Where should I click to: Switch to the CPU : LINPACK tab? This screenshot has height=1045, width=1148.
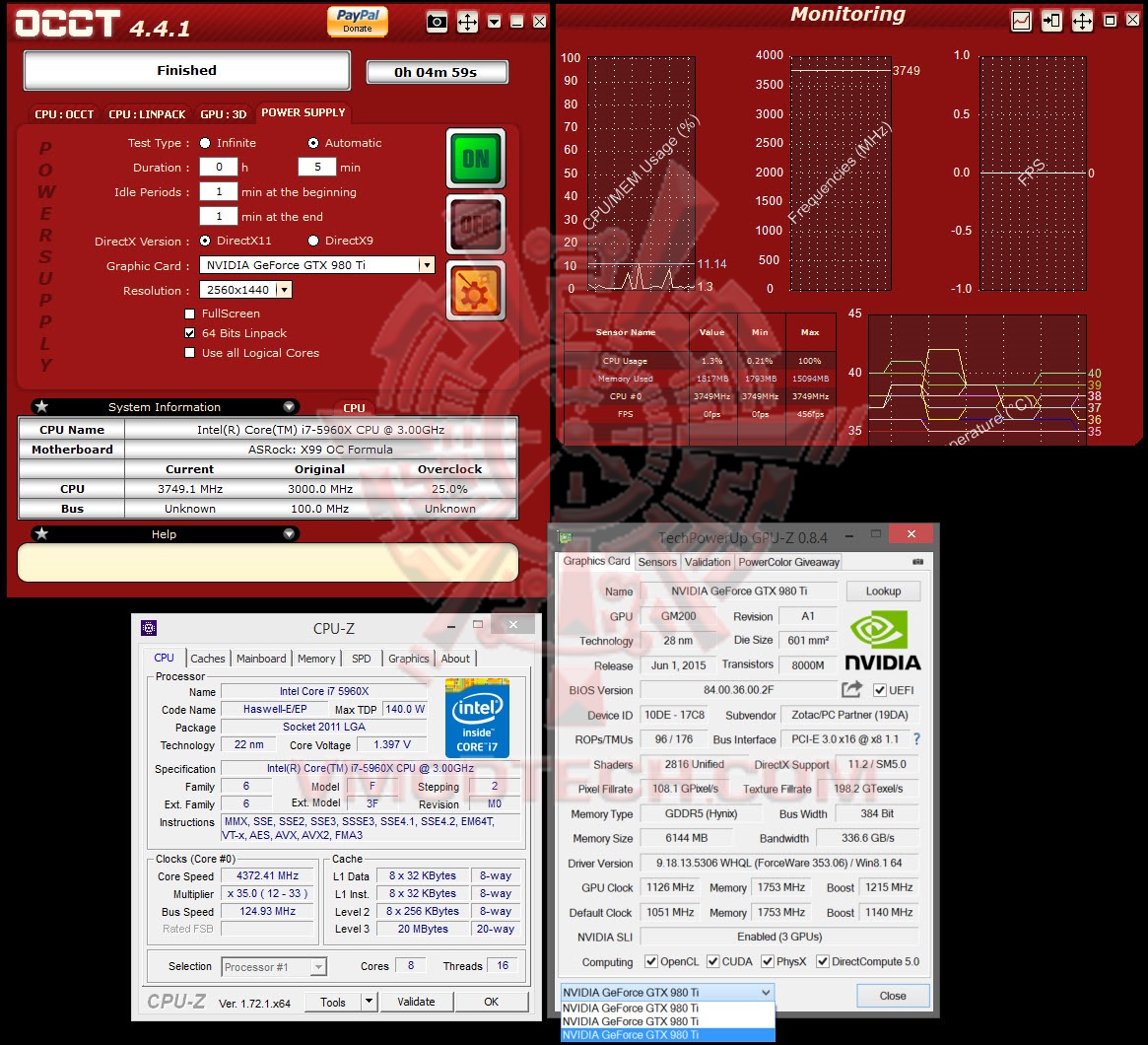point(147,114)
